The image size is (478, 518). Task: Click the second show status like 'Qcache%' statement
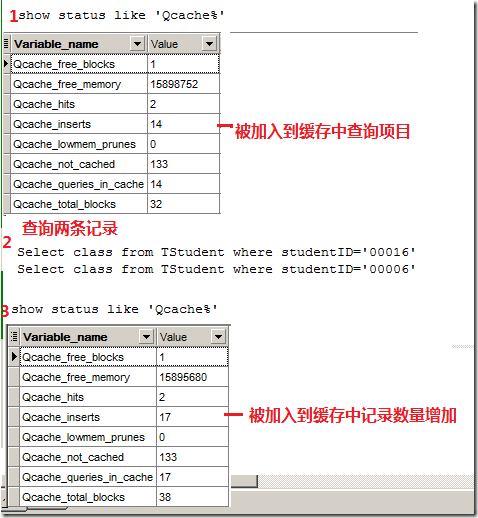tap(114, 309)
